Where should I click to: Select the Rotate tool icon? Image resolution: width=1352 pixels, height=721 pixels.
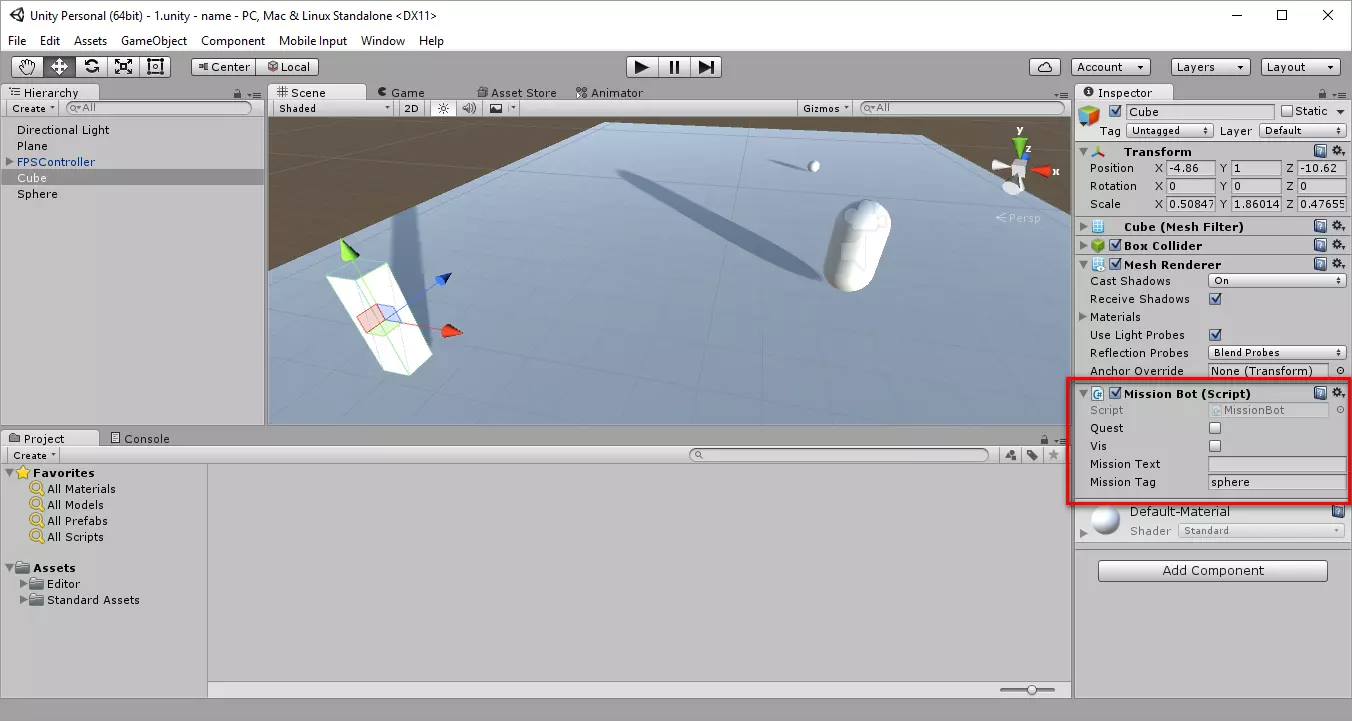[91, 67]
